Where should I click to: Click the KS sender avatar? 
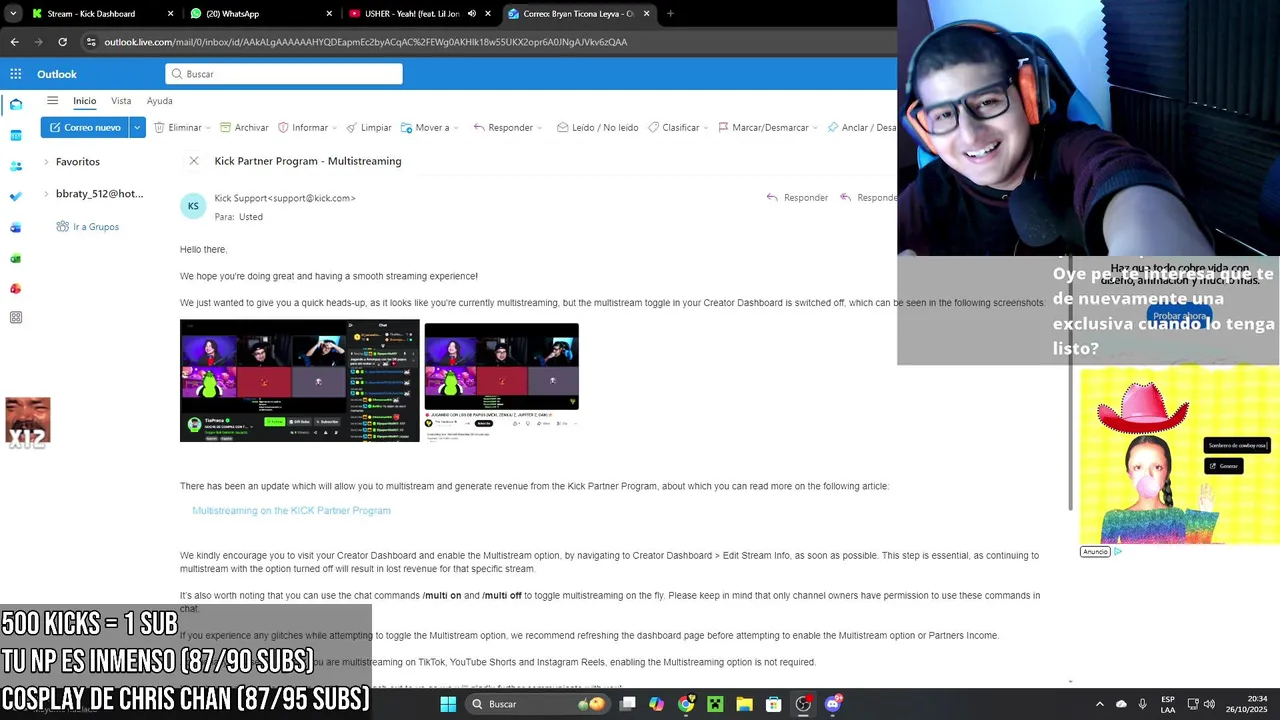point(193,206)
